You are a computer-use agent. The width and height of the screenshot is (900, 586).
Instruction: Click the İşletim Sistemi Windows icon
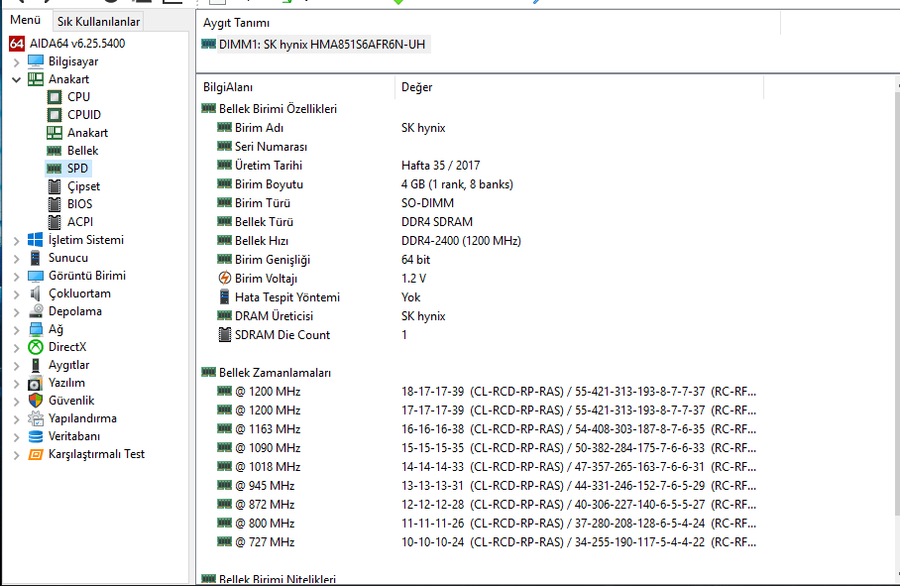36,240
